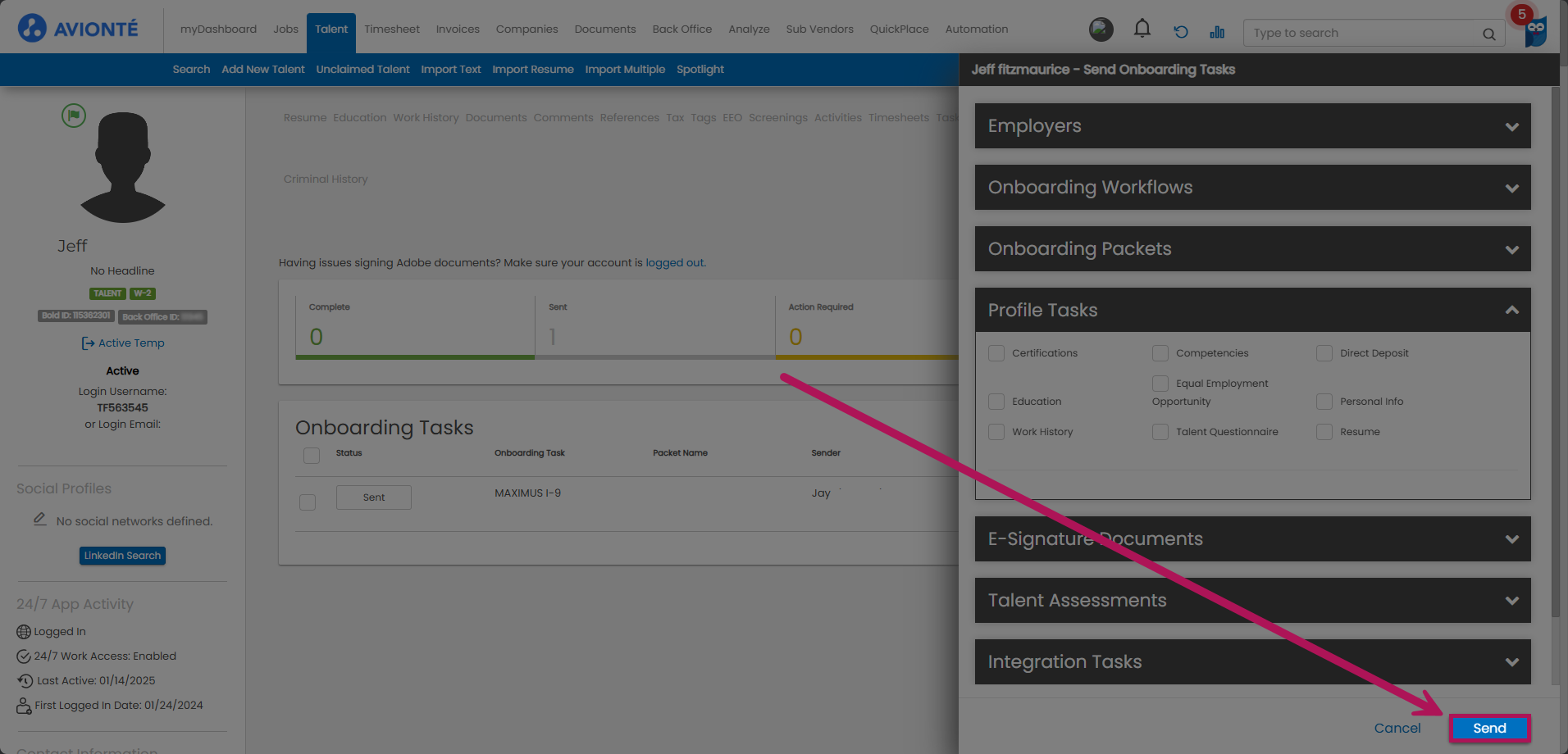This screenshot has width=1568, height=754.
Task: Open the Back Office menu
Action: (682, 30)
